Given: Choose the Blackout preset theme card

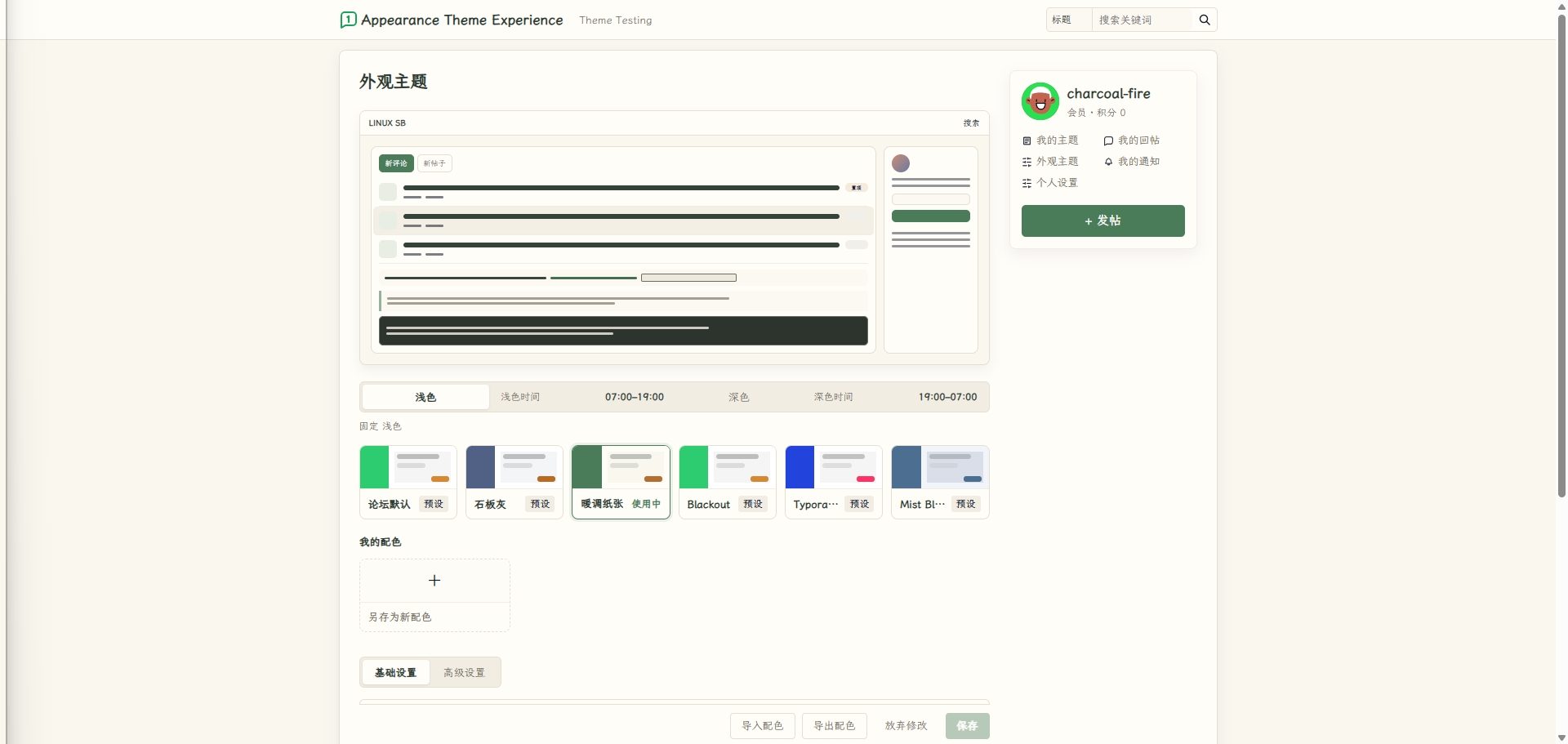Looking at the screenshot, I should click(x=727, y=482).
